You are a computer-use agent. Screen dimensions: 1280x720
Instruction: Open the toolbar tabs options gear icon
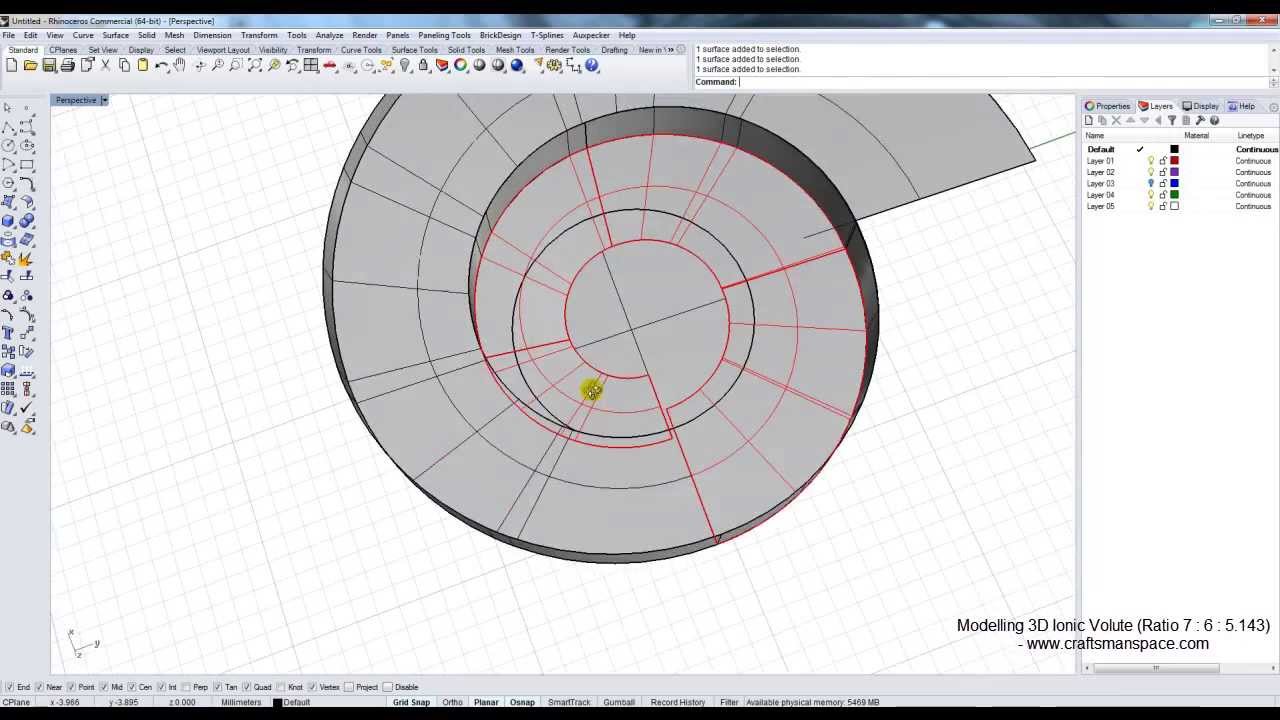681,50
